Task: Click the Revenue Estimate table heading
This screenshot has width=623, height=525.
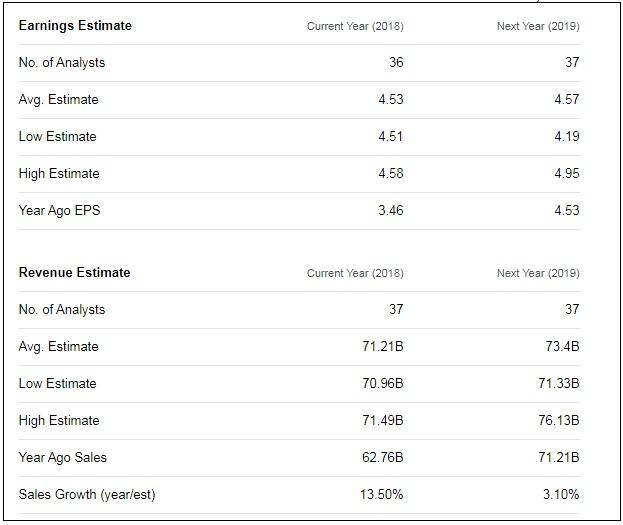Action: [x=74, y=272]
